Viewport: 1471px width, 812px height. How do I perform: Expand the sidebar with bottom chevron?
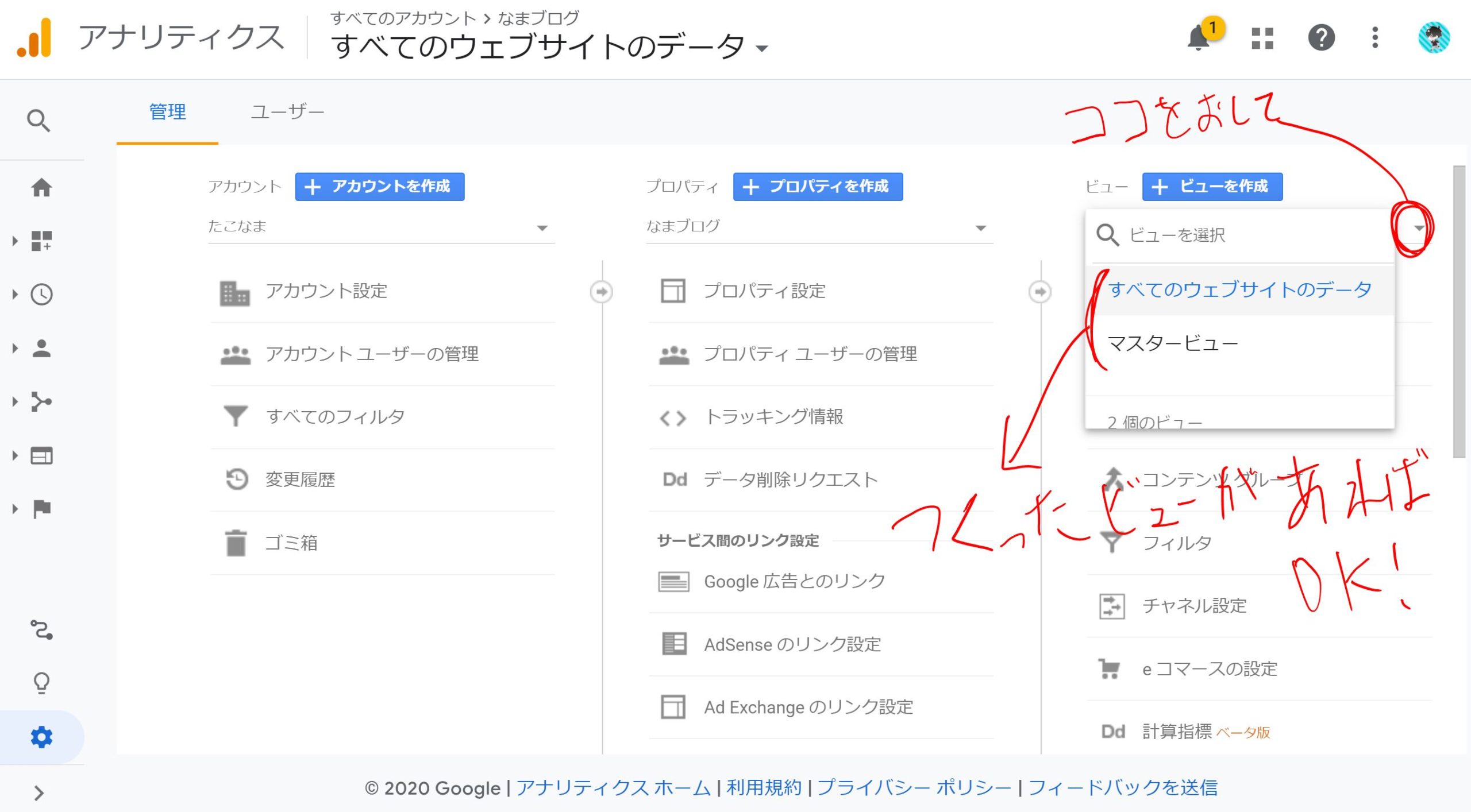point(38,793)
